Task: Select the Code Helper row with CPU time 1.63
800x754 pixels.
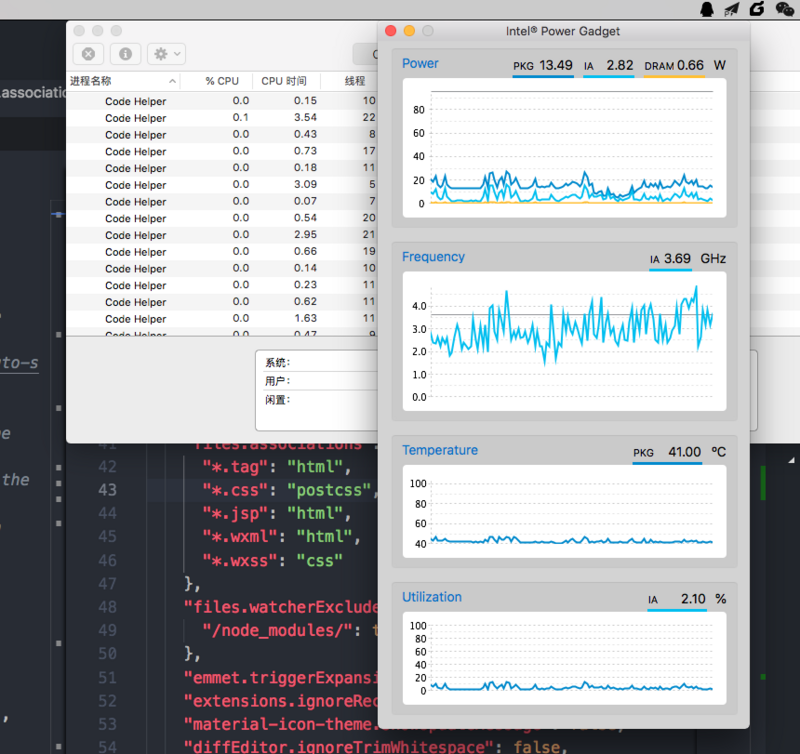Action: pos(222,319)
